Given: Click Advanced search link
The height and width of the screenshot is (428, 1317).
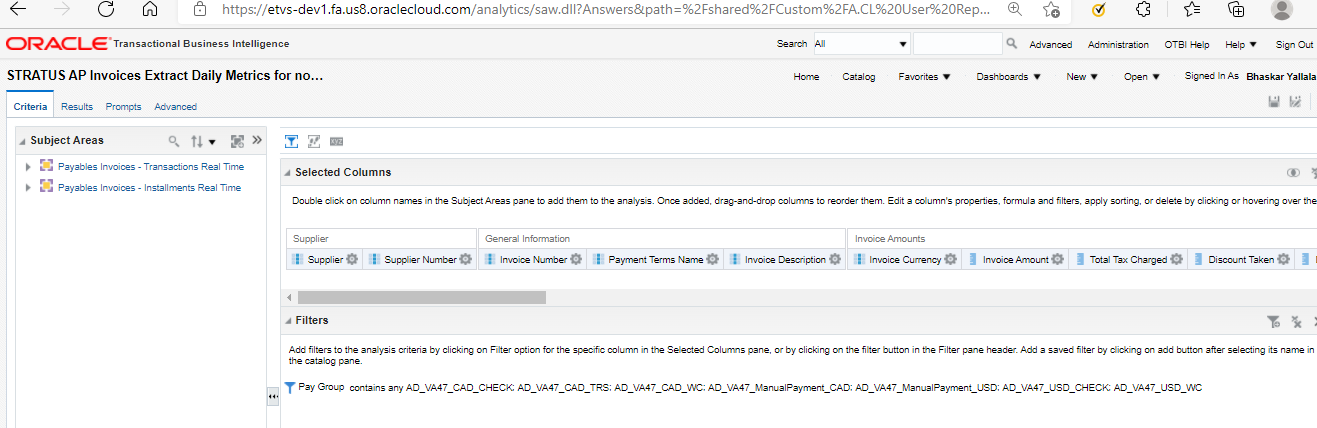Looking at the screenshot, I should coord(1050,44).
